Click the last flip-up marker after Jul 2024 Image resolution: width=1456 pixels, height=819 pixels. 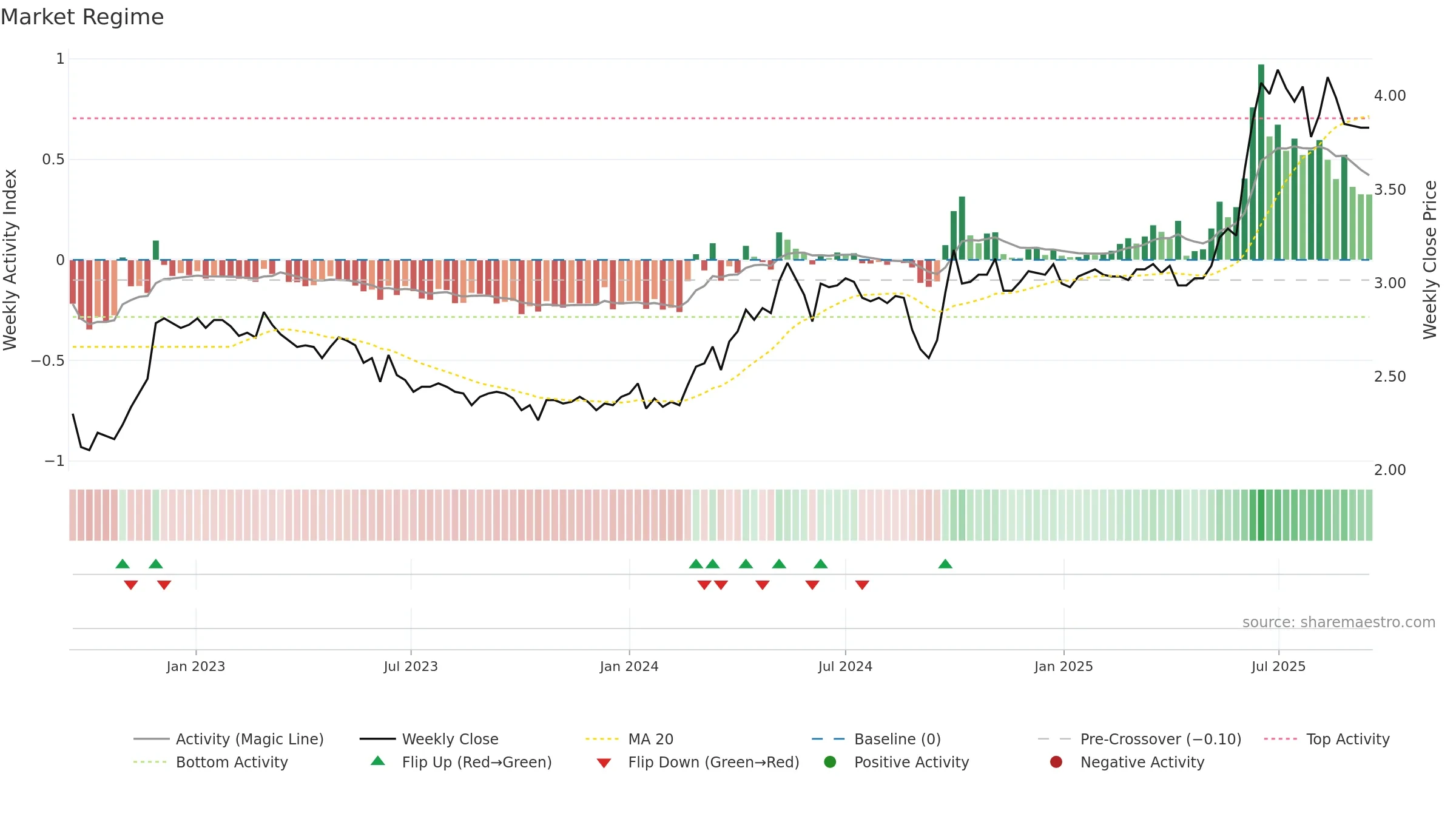(x=945, y=564)
